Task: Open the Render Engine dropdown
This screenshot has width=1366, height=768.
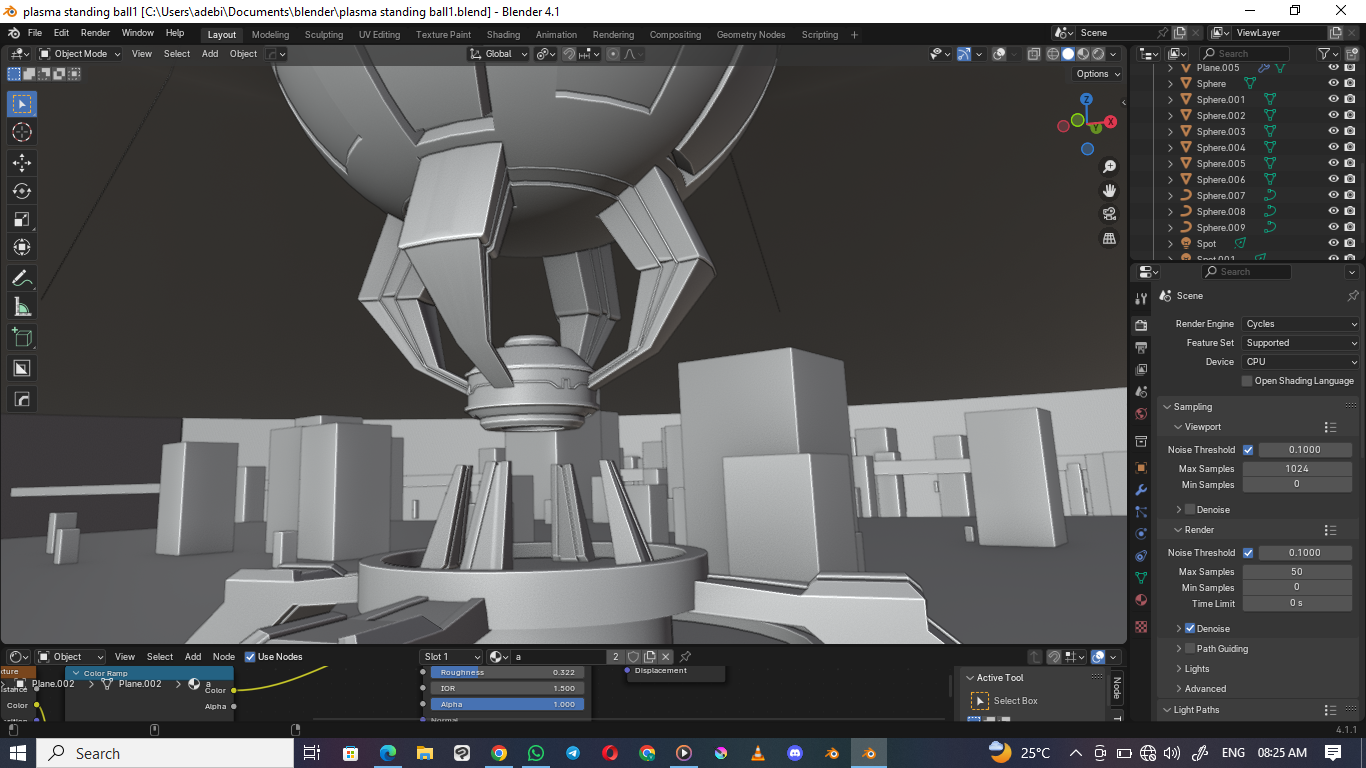Action: [x=1301, y=324]
